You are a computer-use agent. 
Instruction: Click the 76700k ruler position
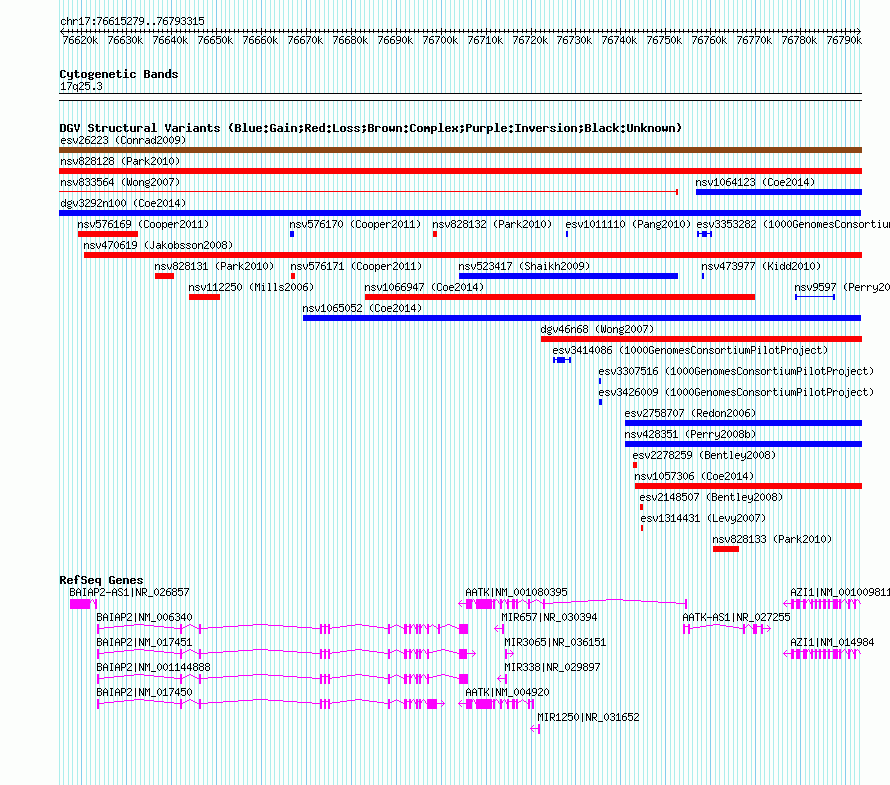click(440, 40)
